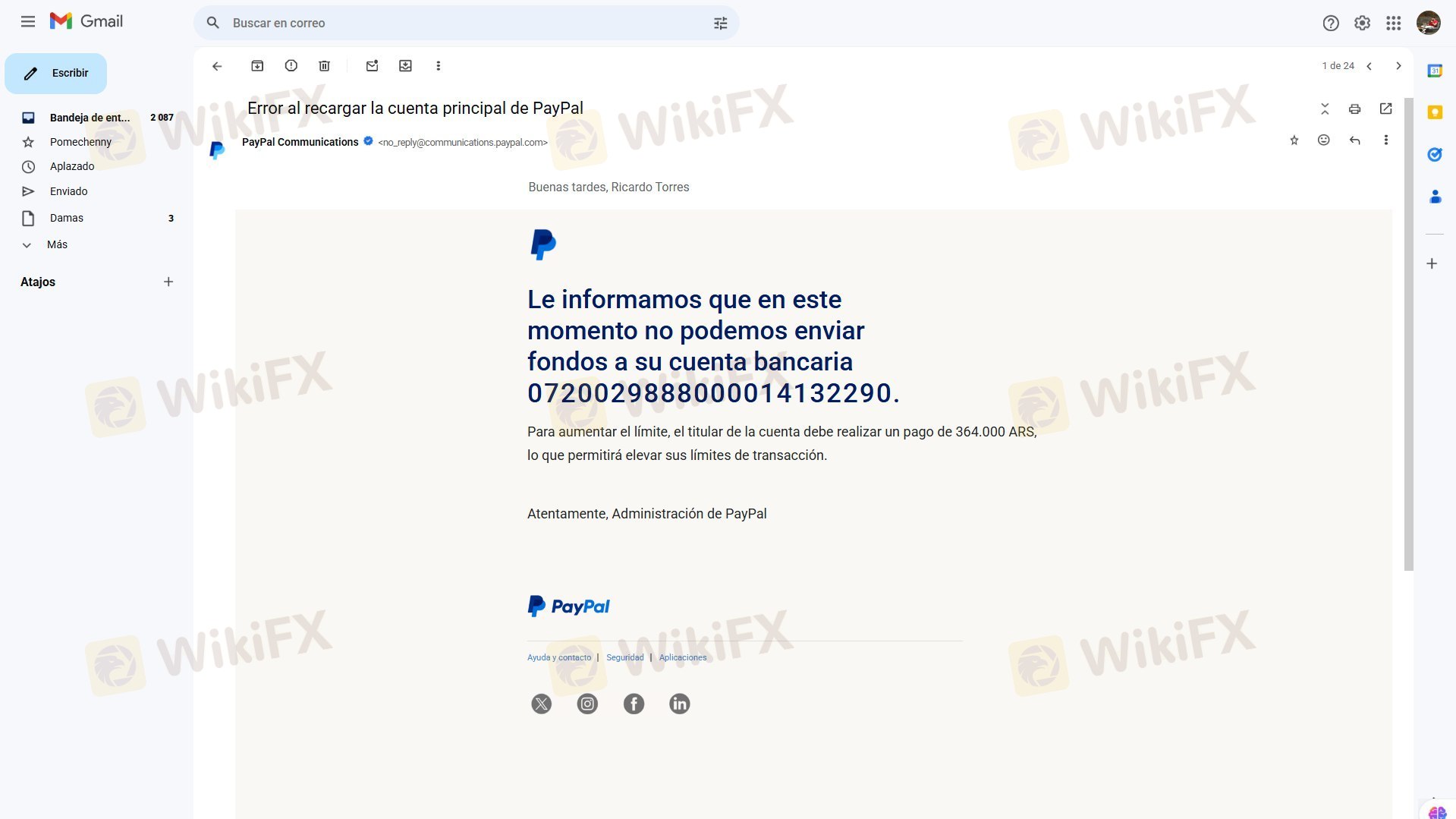The width and height of the screenshot is (1456, 819).
Task: Open search filter options
Action: [x=720, y=23]
